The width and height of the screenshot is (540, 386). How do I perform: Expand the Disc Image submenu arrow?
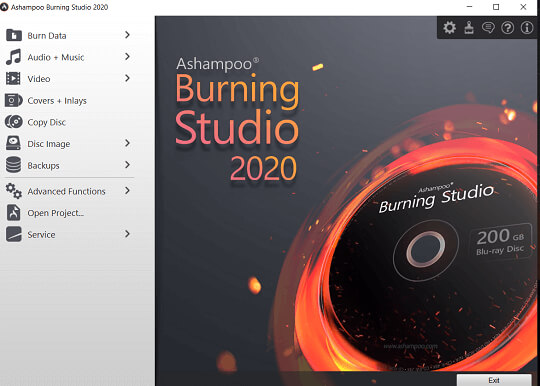click(127, 143)
